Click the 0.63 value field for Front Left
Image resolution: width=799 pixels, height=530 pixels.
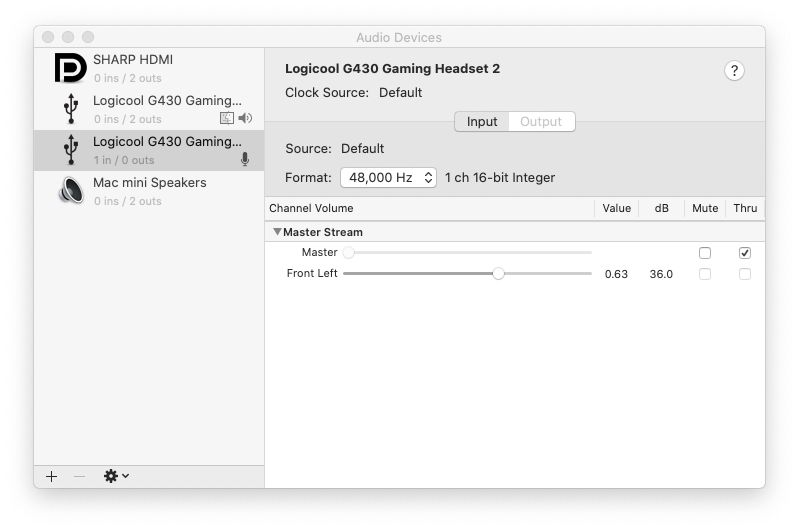click(x=616, y=274)
